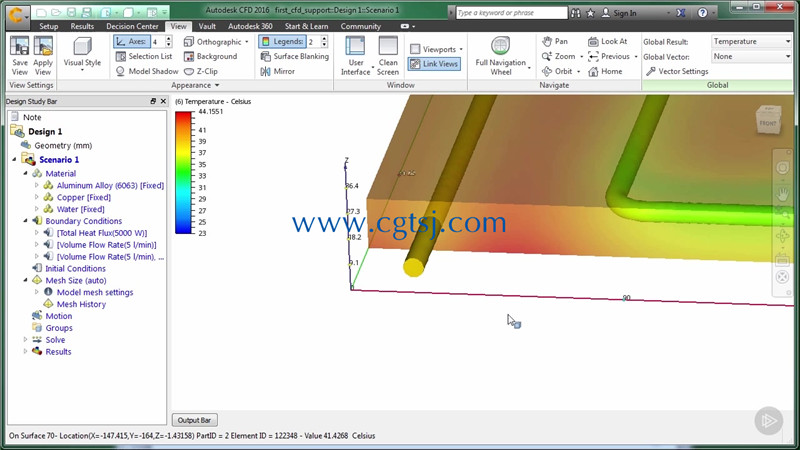Image resolution: width=800 pixels, height=450 pixels.
Task: Click the Look At tool
Action: click(x=608, y=41)
